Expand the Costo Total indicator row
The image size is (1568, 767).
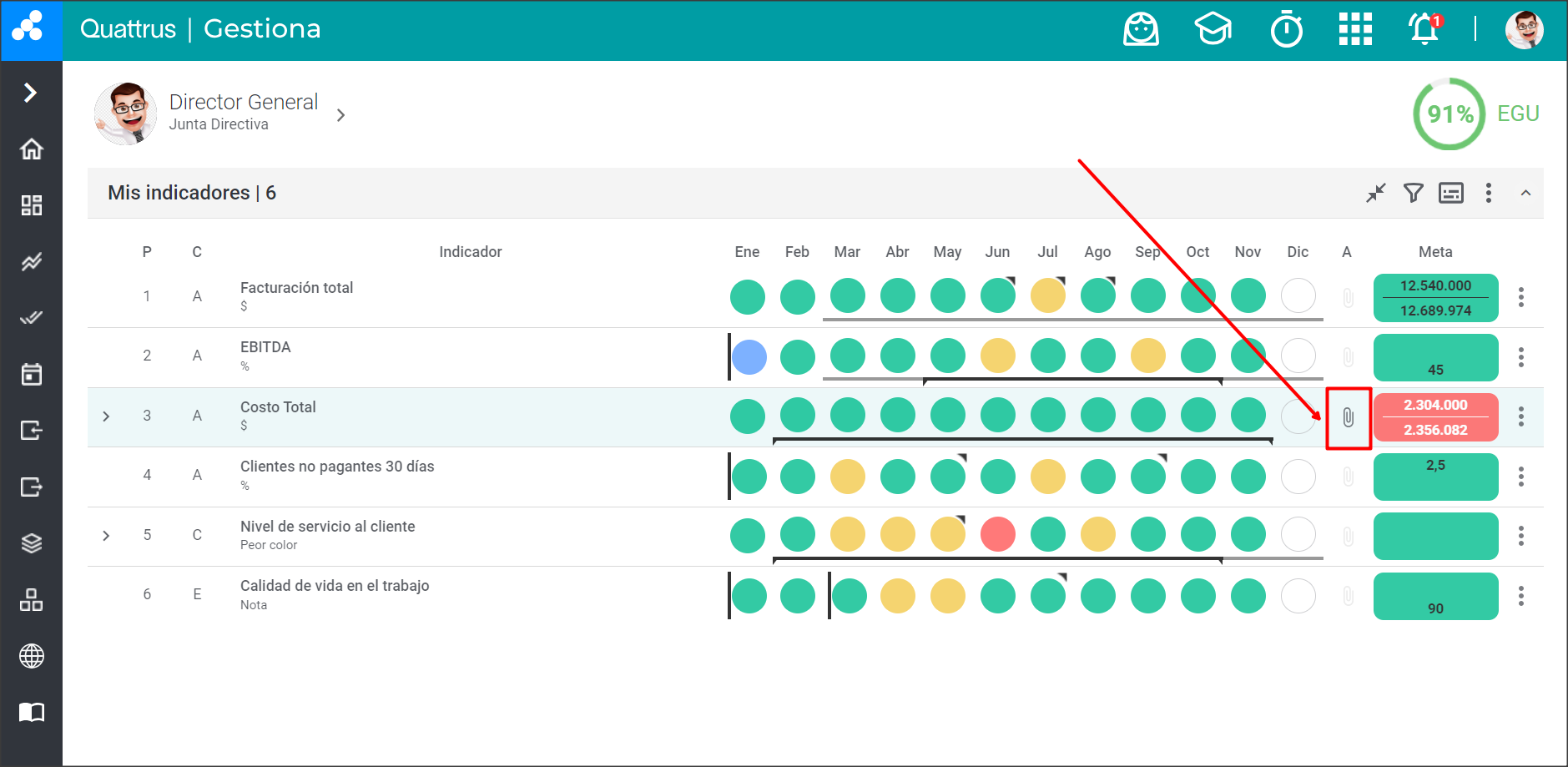point(106,416)
